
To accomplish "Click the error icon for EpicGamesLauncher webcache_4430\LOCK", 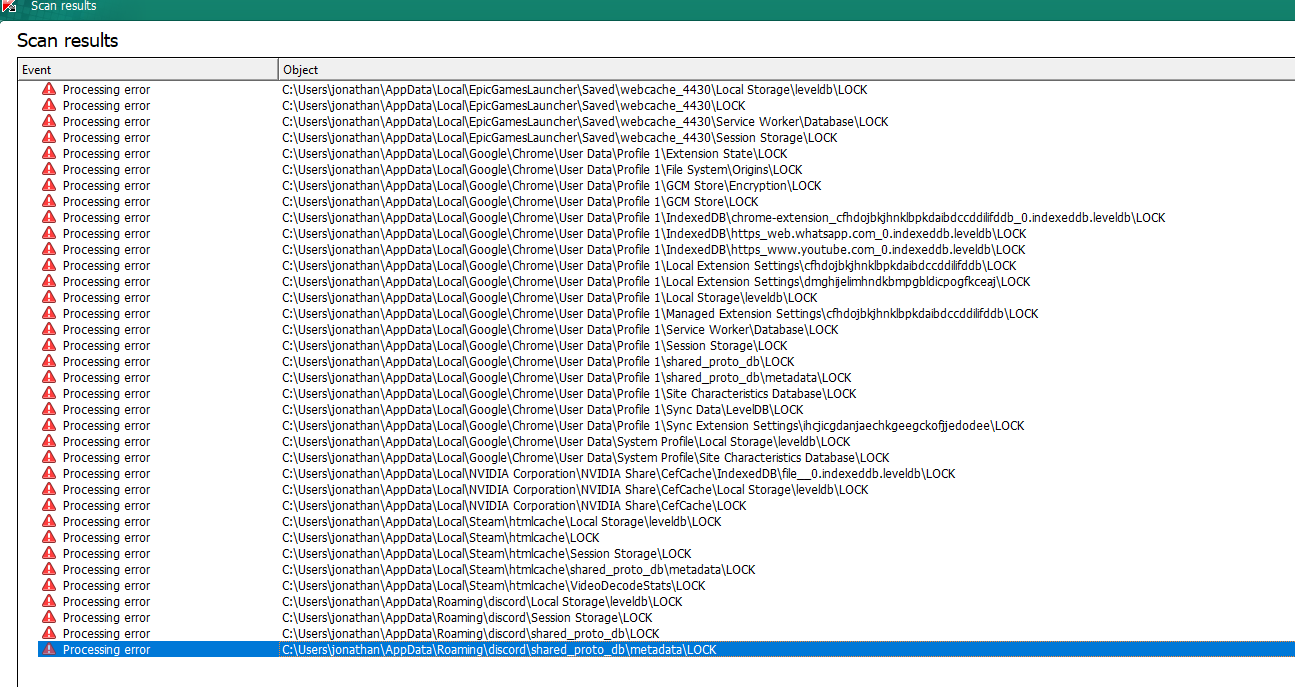I will click(x=49, y=105).
